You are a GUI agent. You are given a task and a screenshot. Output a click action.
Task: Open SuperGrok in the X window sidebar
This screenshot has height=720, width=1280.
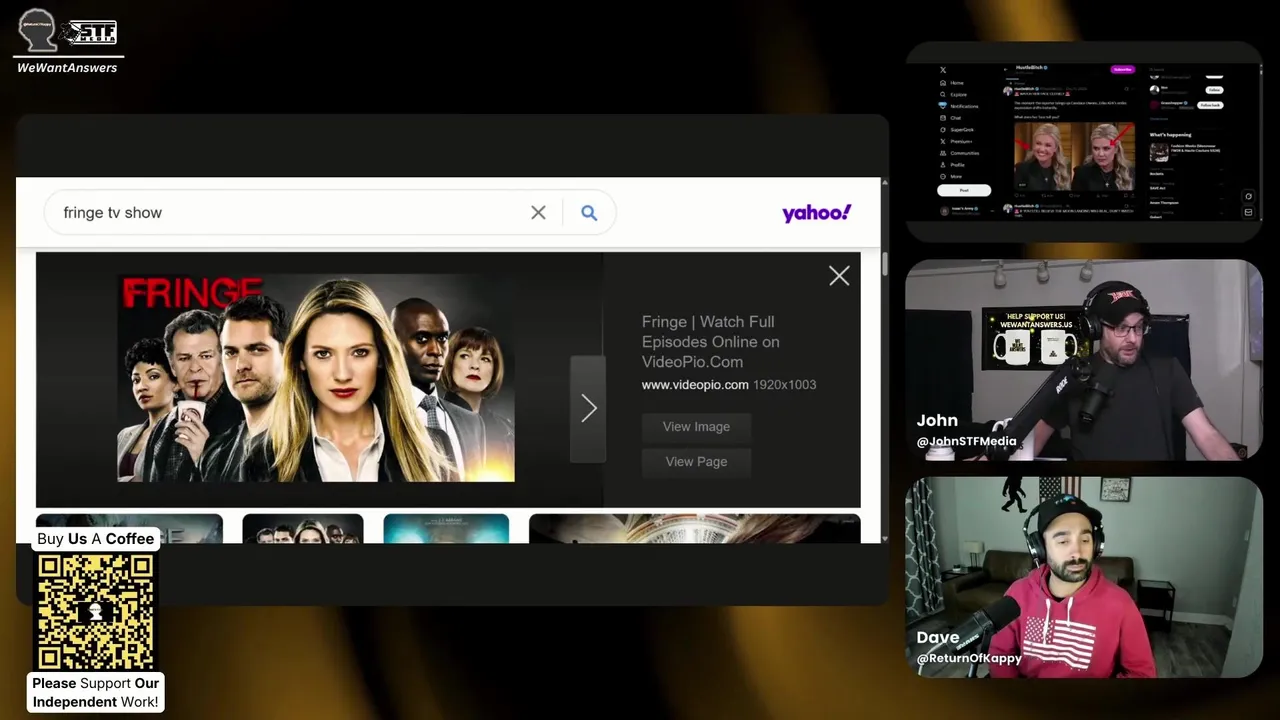[x=957, y=130]
